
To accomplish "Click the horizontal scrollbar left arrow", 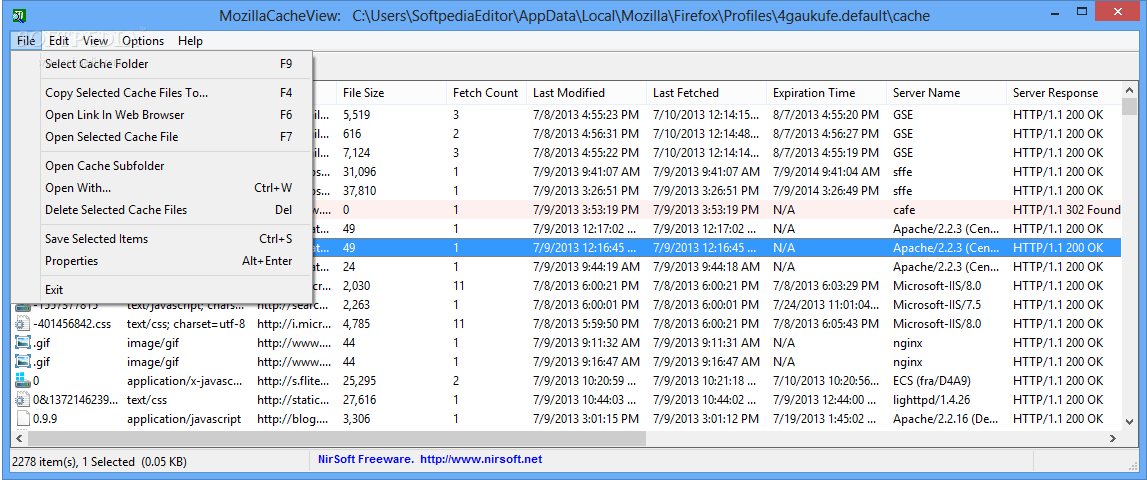I will (20, 438).
